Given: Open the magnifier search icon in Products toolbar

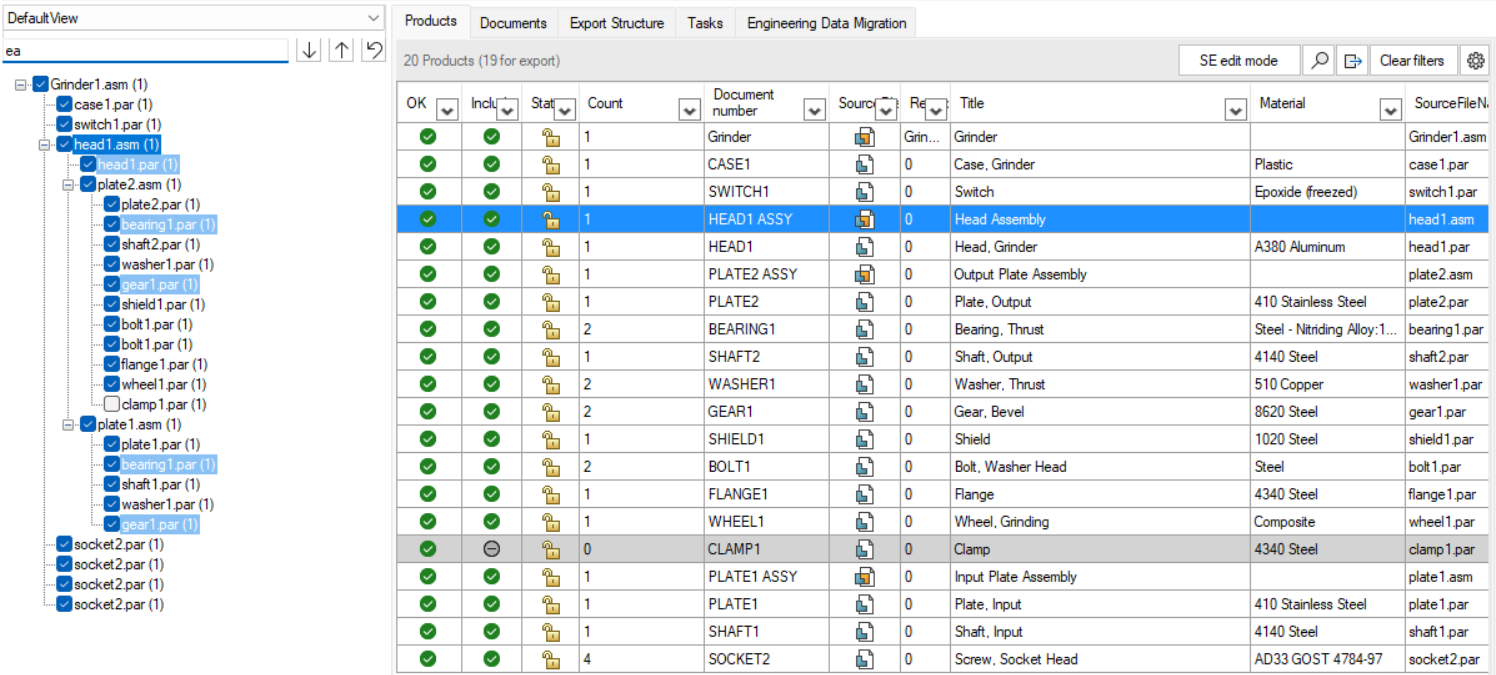Looking at the screenshot, I should 1320,60.
